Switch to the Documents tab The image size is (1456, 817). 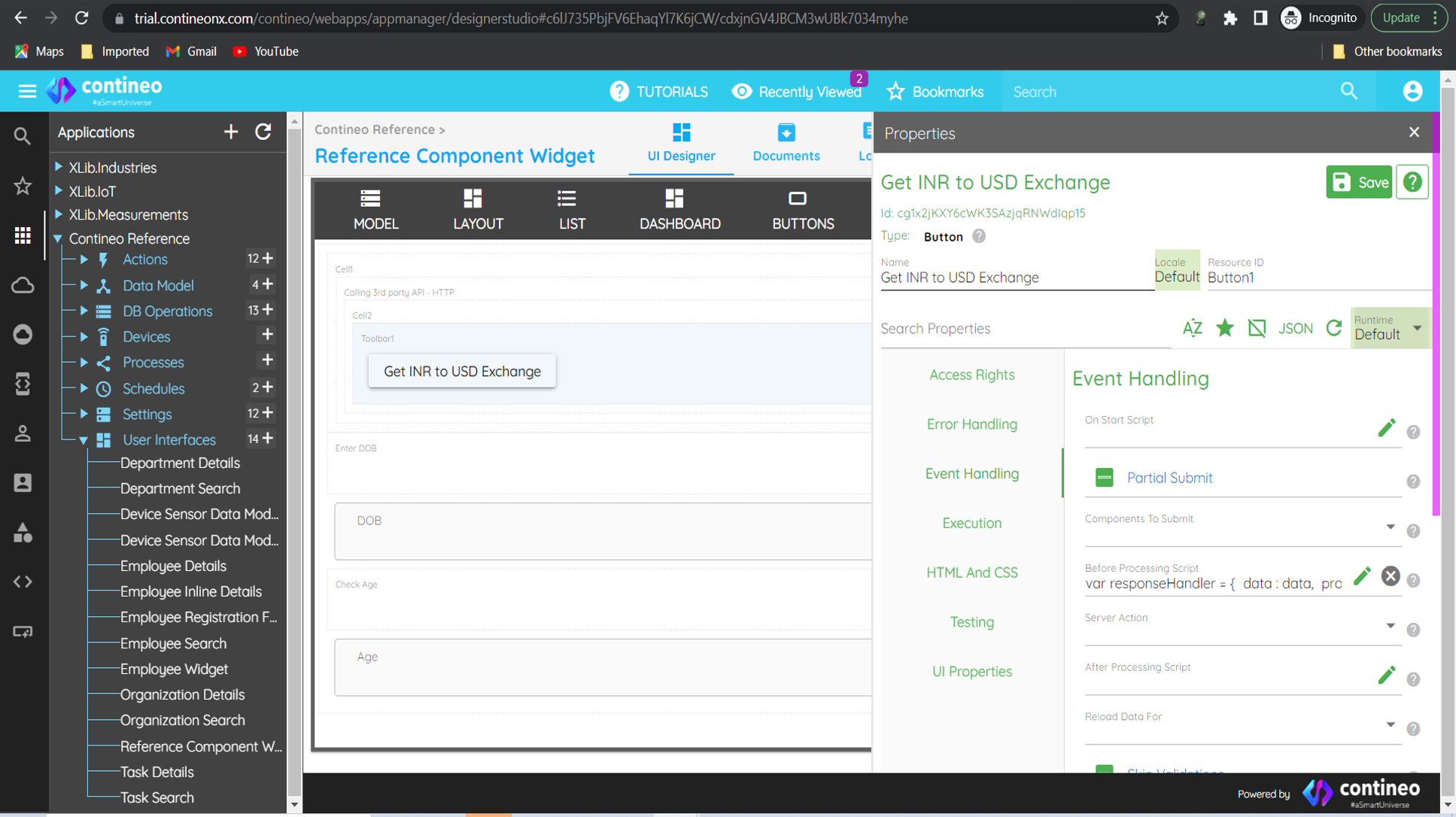pyautogui.click(x=786, y=142)
